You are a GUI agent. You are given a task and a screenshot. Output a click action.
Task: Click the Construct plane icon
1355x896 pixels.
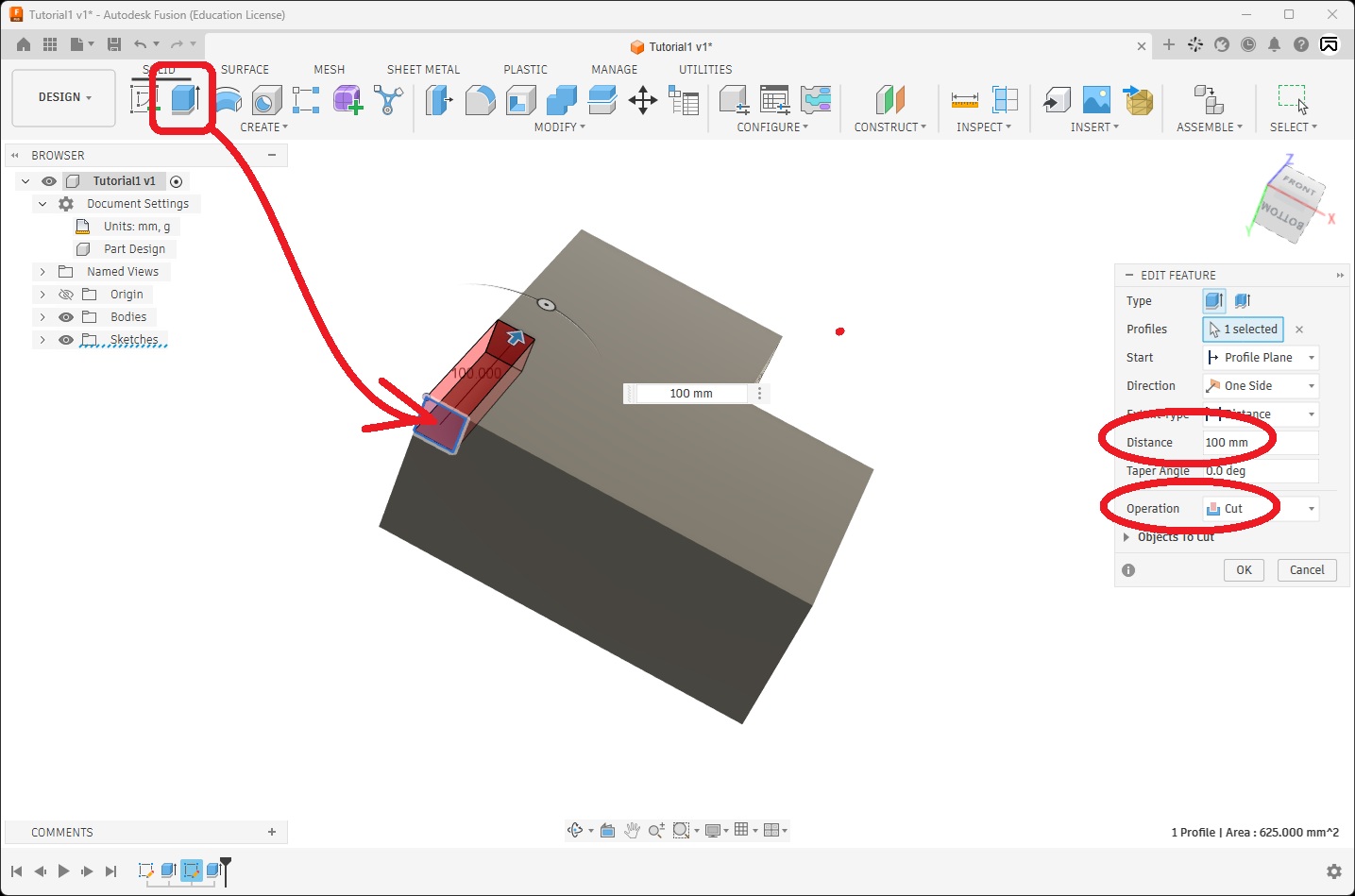(889, 100)
